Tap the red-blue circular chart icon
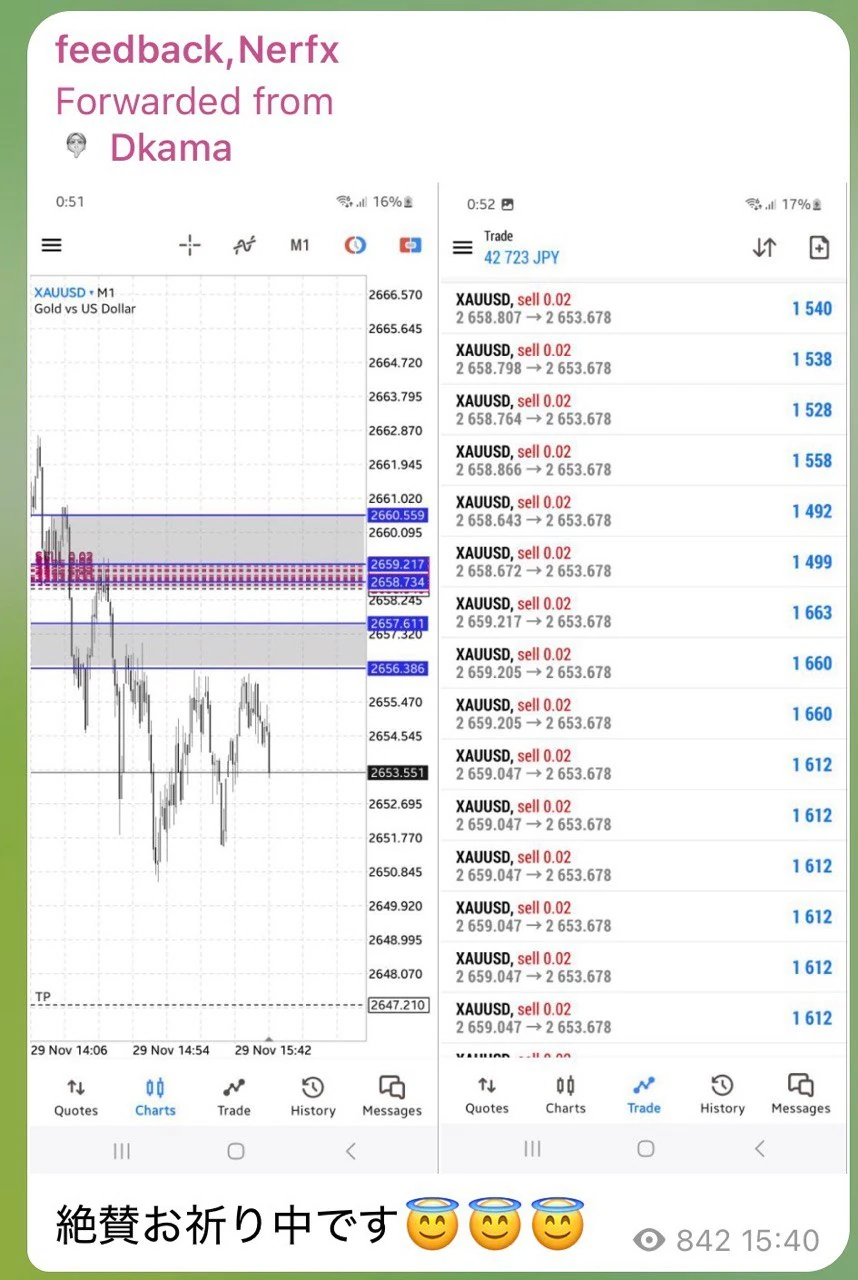Viewport: 858px width, 1280px height. click(x=354, y=245)
